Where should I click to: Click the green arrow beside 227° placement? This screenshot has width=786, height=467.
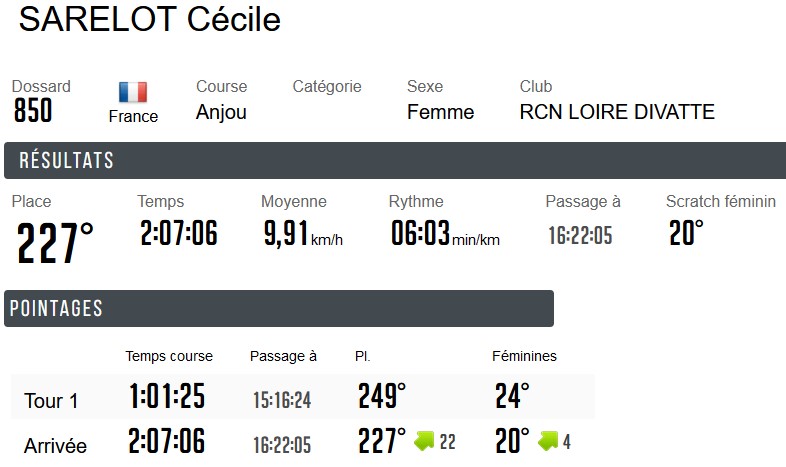pyautogui.click(x=426, y=441)
